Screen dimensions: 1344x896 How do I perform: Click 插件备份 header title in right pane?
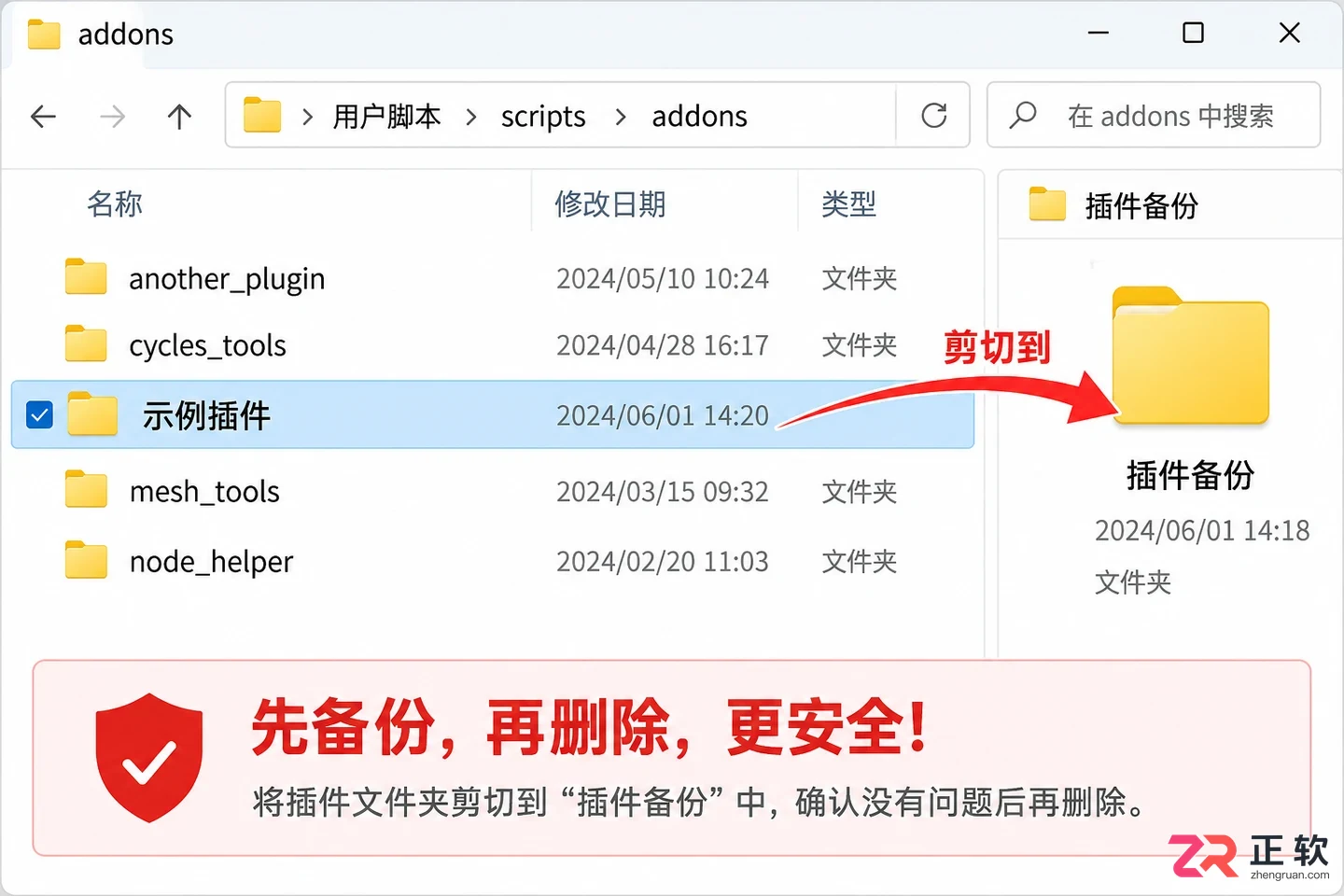pyautogui.click(x=1141, y=205)
